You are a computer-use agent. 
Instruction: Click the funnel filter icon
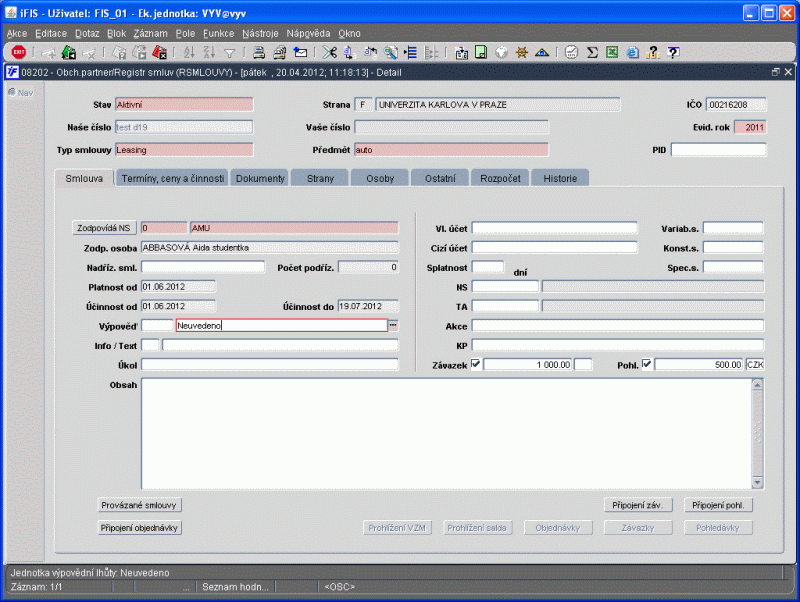(230, 53)
